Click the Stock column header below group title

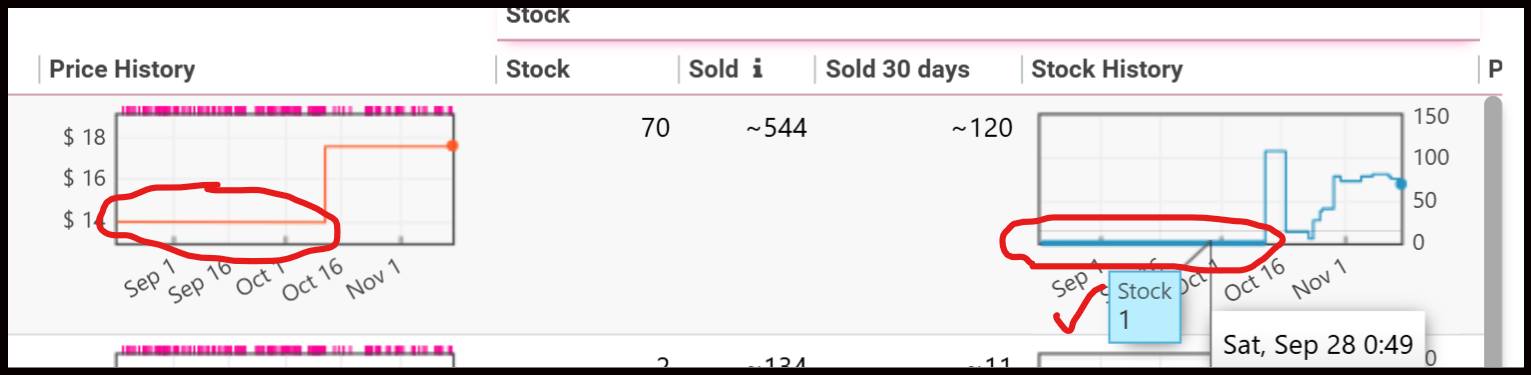click(538, 69)
